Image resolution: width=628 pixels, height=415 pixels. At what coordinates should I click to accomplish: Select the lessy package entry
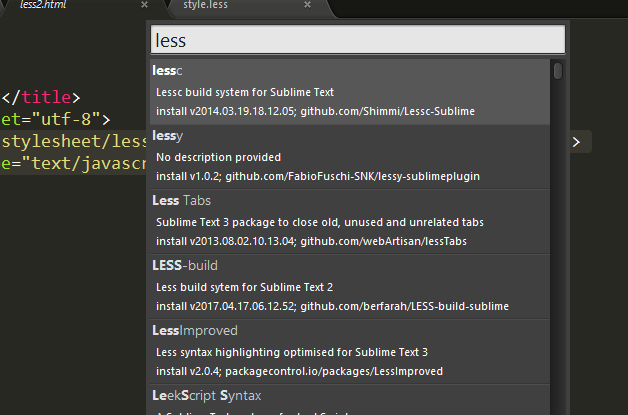(350, 157)
